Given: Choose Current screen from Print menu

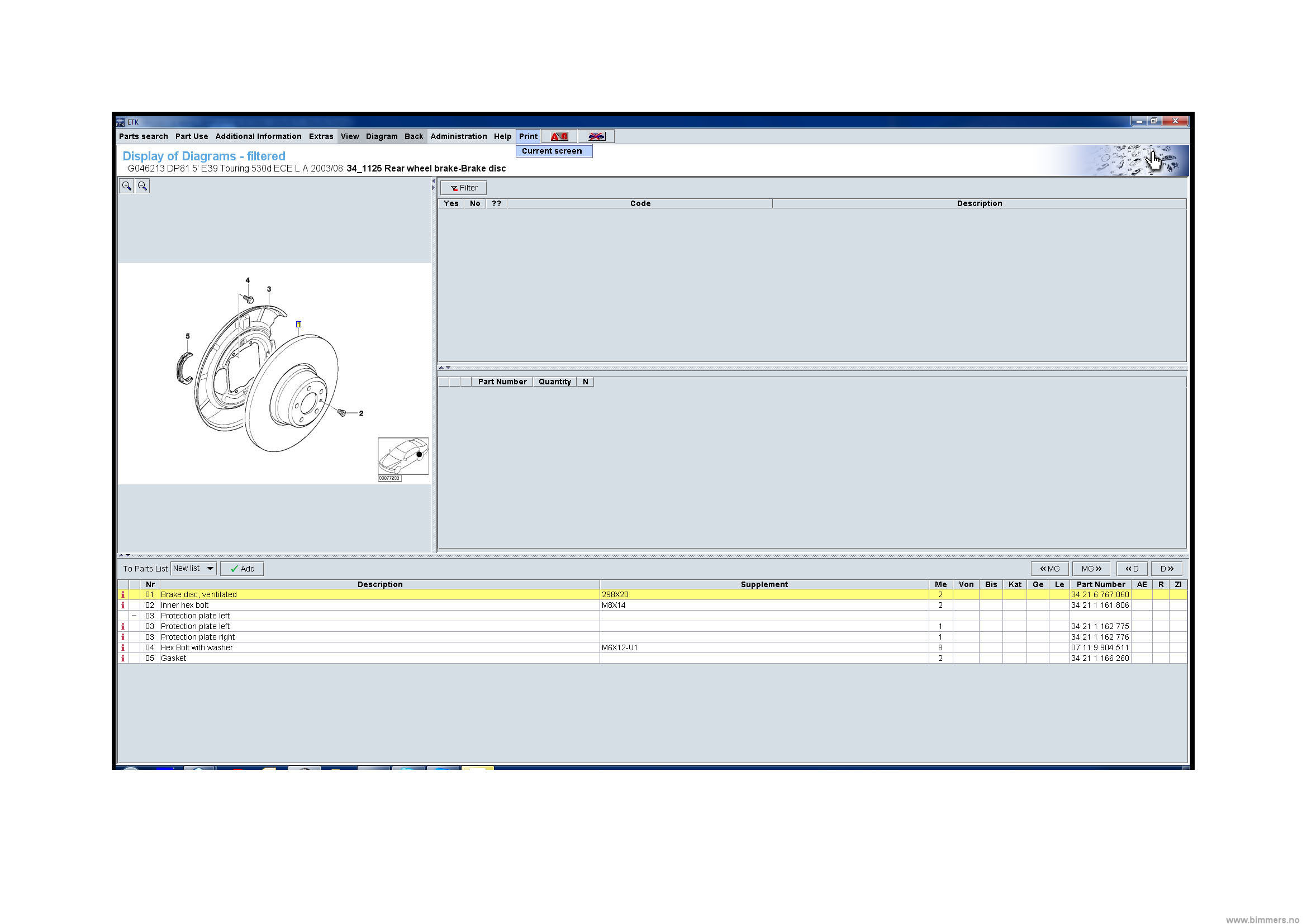Looking at the screenshot, I should pos(554,151).
